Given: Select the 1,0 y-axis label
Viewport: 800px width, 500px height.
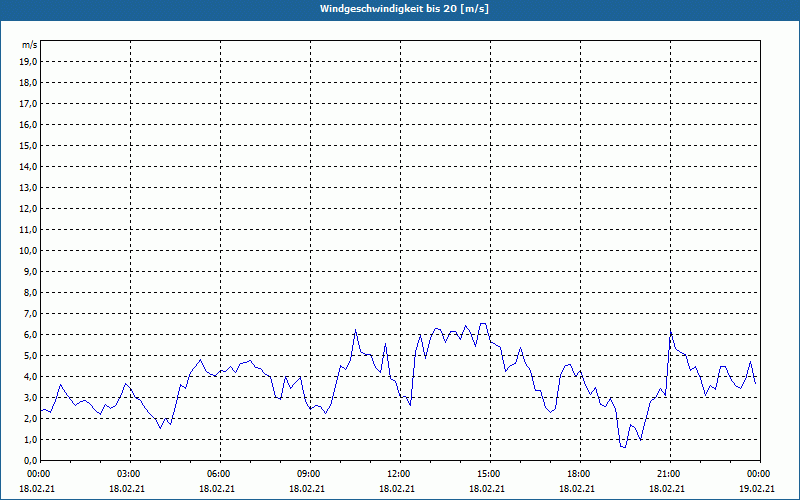Looking at the screenshot, I should [31, 440].
